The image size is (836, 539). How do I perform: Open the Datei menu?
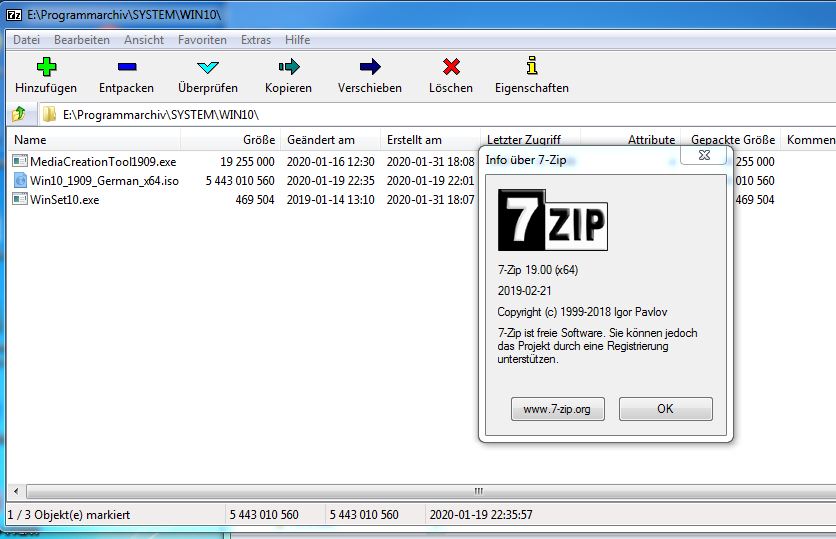pos(27,40)
